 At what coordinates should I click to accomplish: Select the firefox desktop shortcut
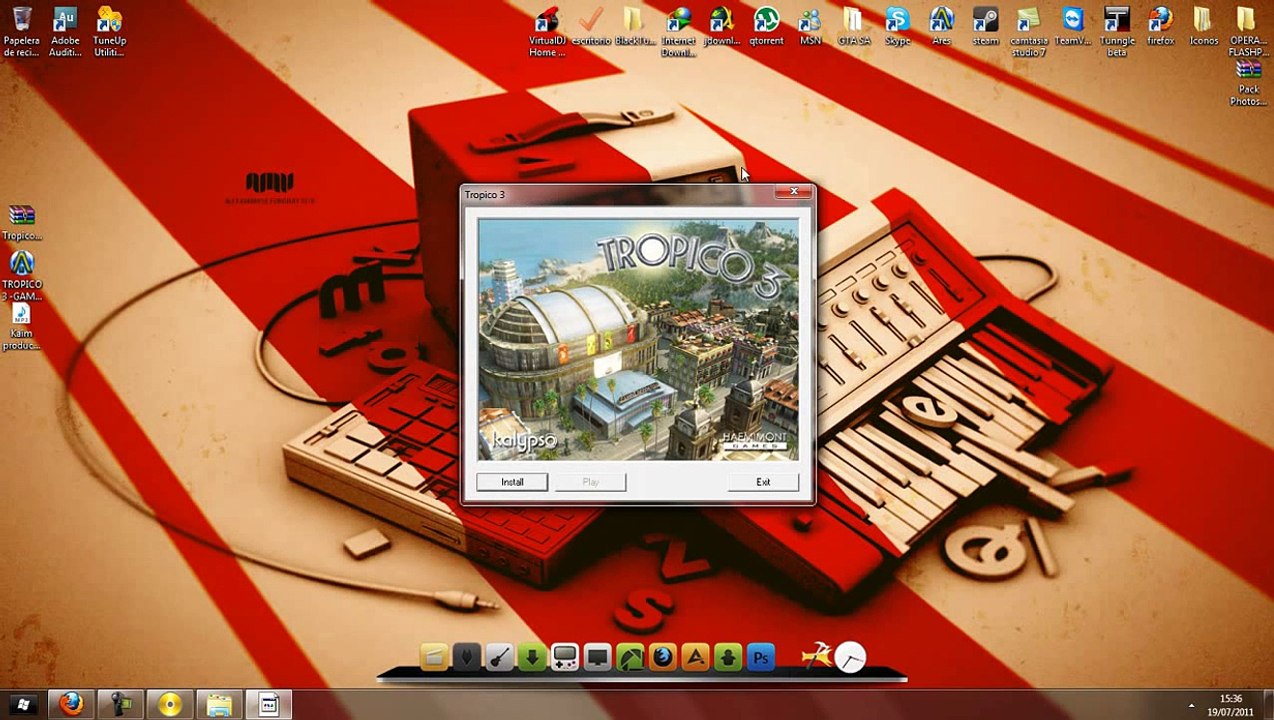(x=1160, y=27)
